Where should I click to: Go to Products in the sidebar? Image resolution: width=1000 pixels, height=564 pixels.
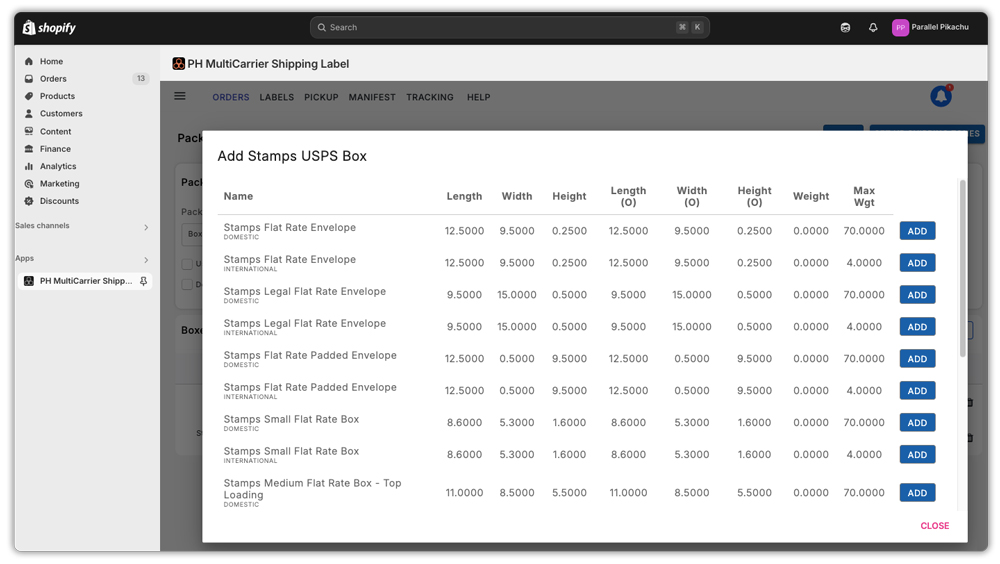(57, 96)
